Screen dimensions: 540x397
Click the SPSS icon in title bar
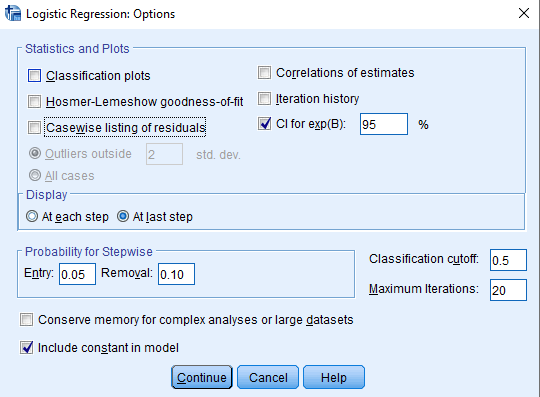pos(13,14)
